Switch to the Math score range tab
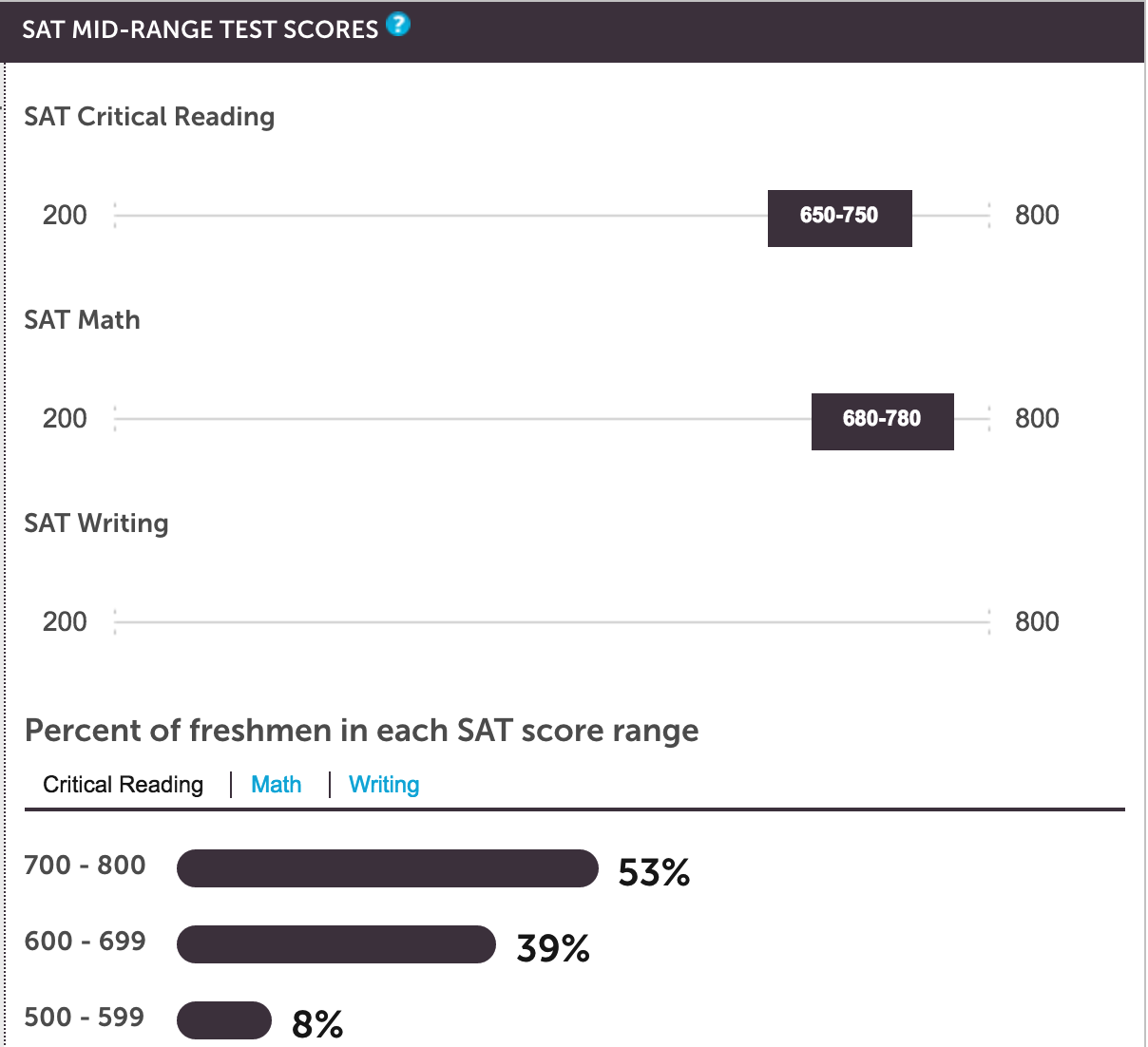Screen dimensions: 1148x1047 coord(277,785)
